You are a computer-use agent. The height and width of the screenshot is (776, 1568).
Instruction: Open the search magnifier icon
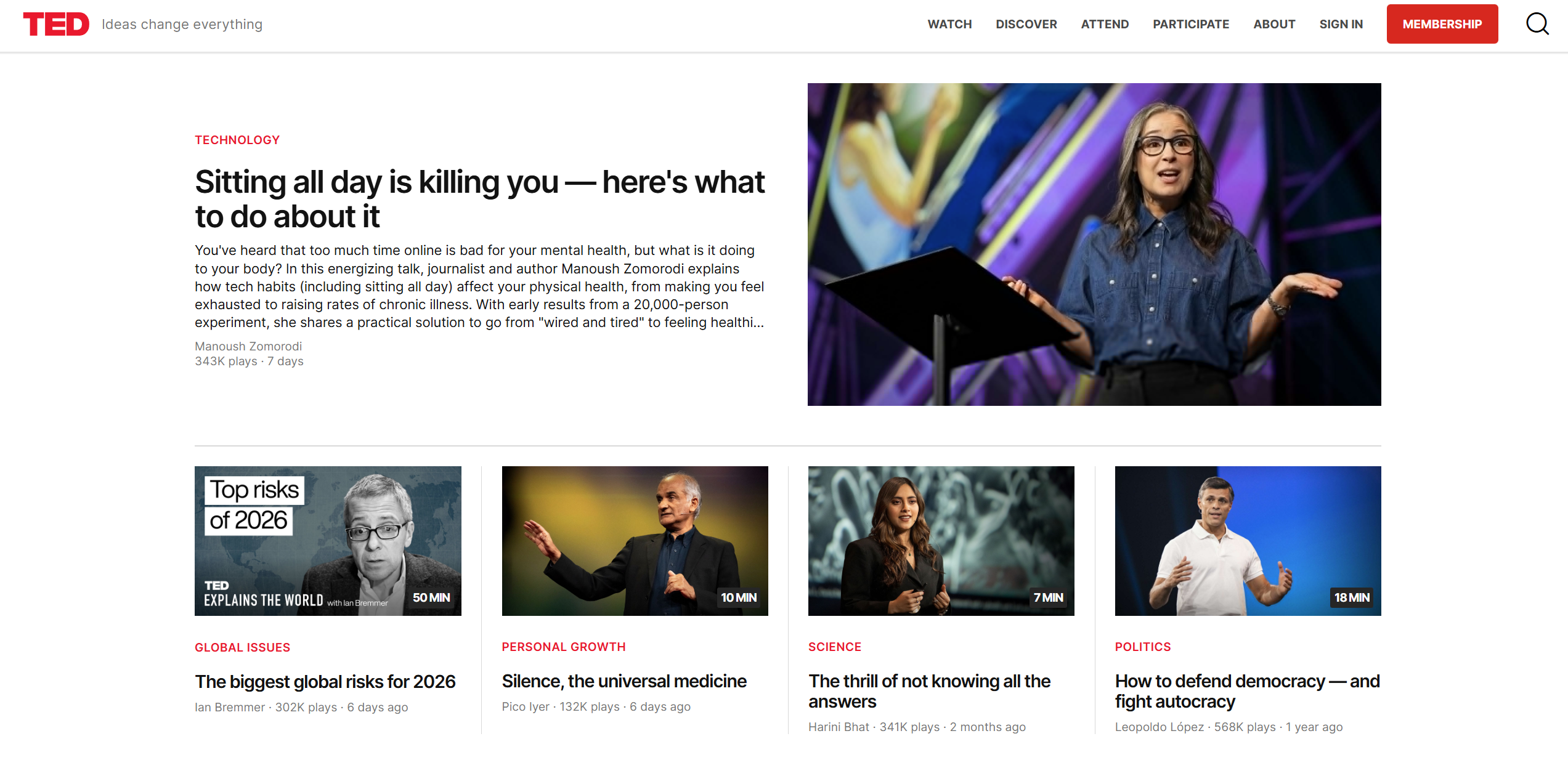(x=1537, y=24)
